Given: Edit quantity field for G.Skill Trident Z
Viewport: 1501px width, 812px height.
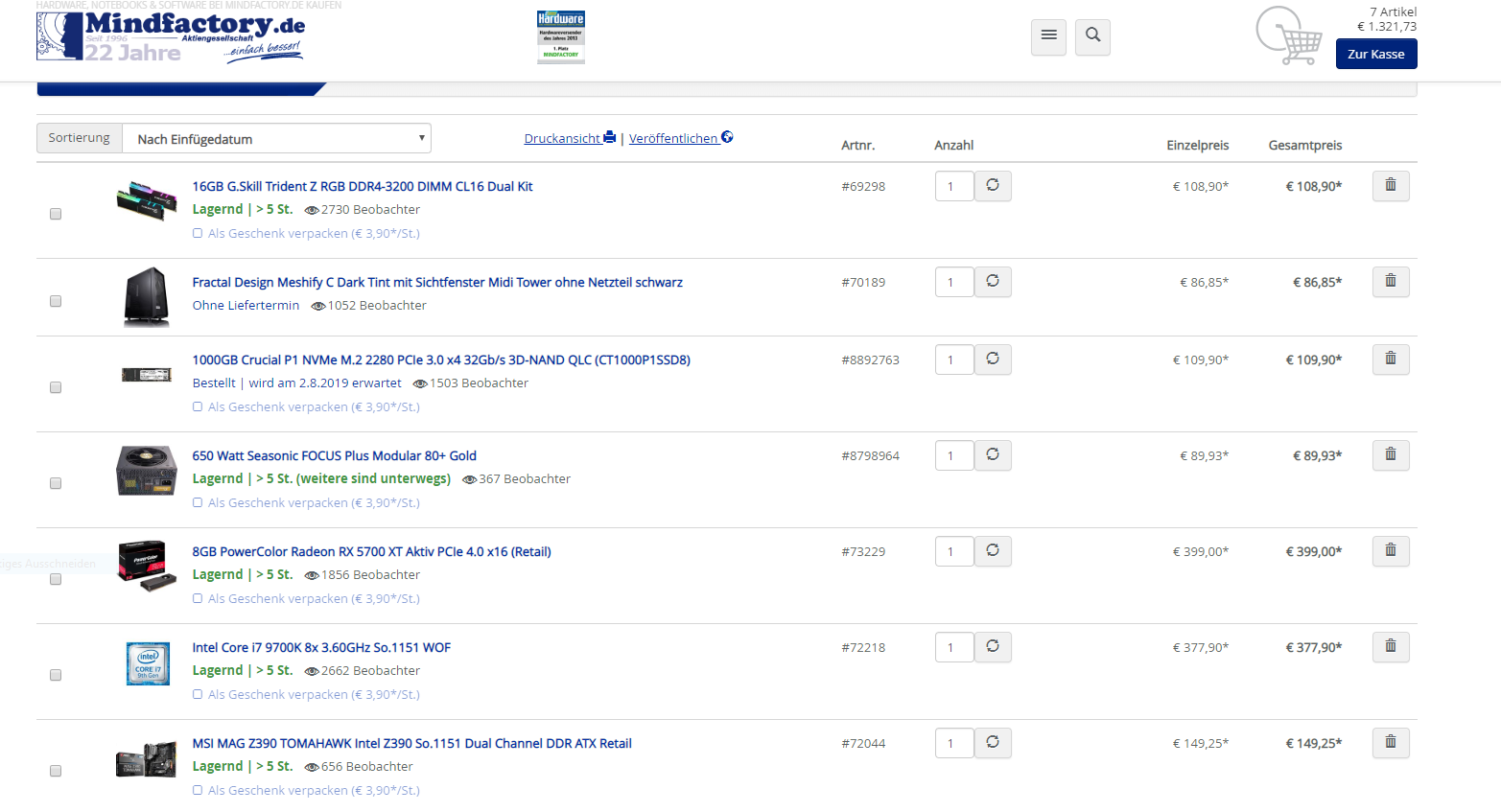Looking at the screenshot, I should (954, 186).
